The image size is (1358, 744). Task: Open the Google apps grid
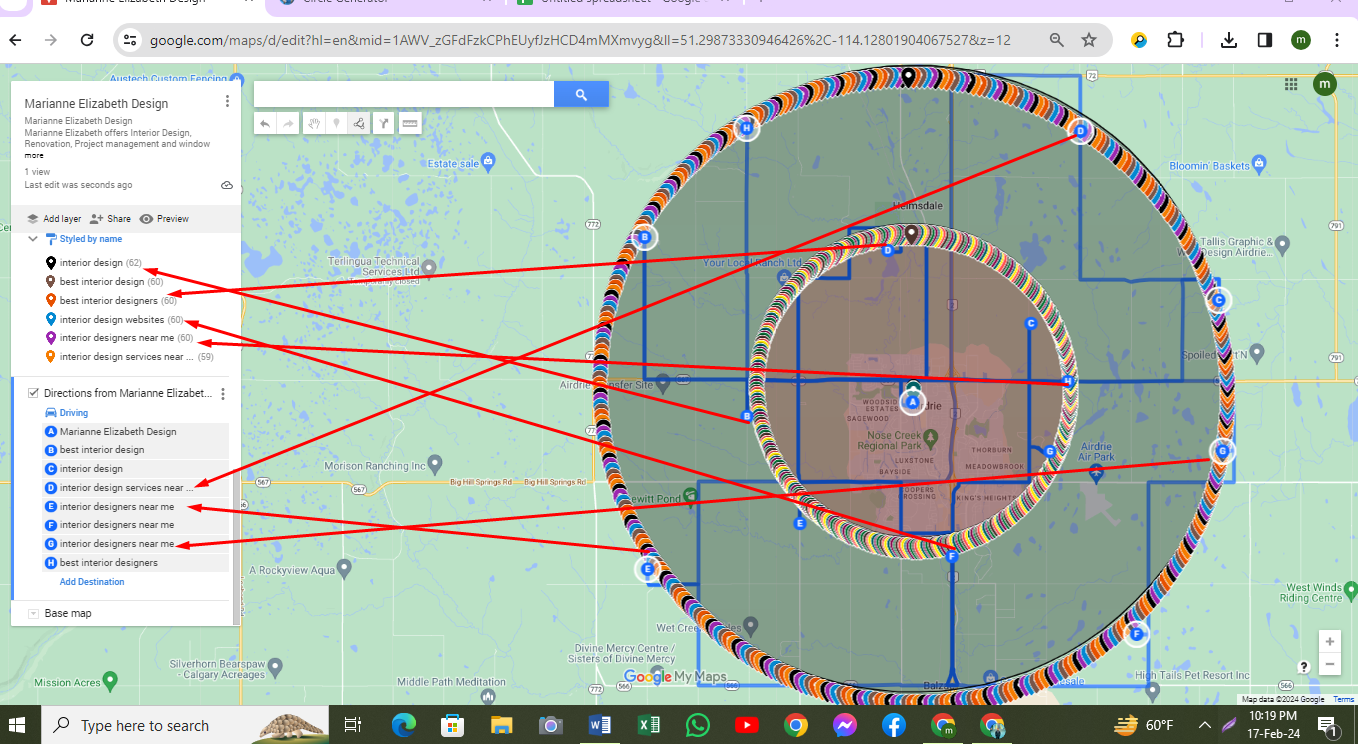click(1290, 85)
